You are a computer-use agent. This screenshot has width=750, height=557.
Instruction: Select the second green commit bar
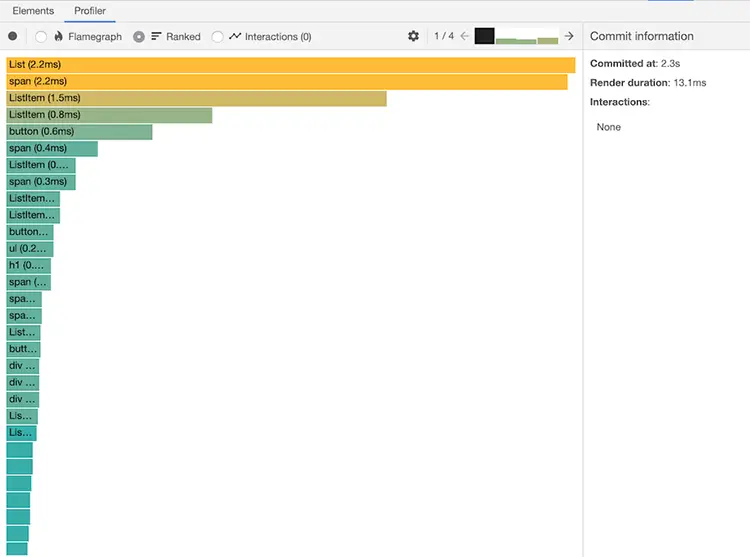[x=506, y=41]
